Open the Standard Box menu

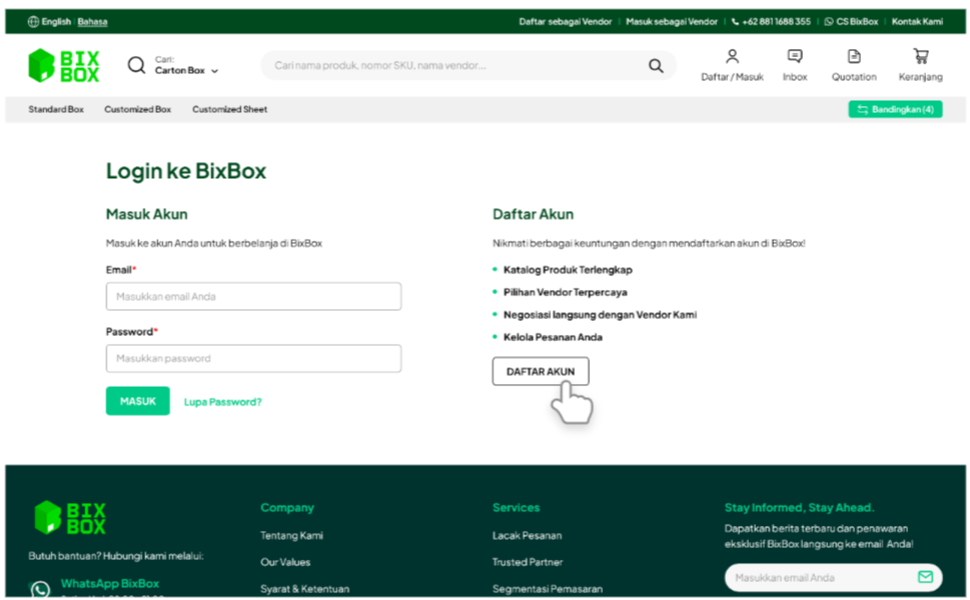point(56,110)
